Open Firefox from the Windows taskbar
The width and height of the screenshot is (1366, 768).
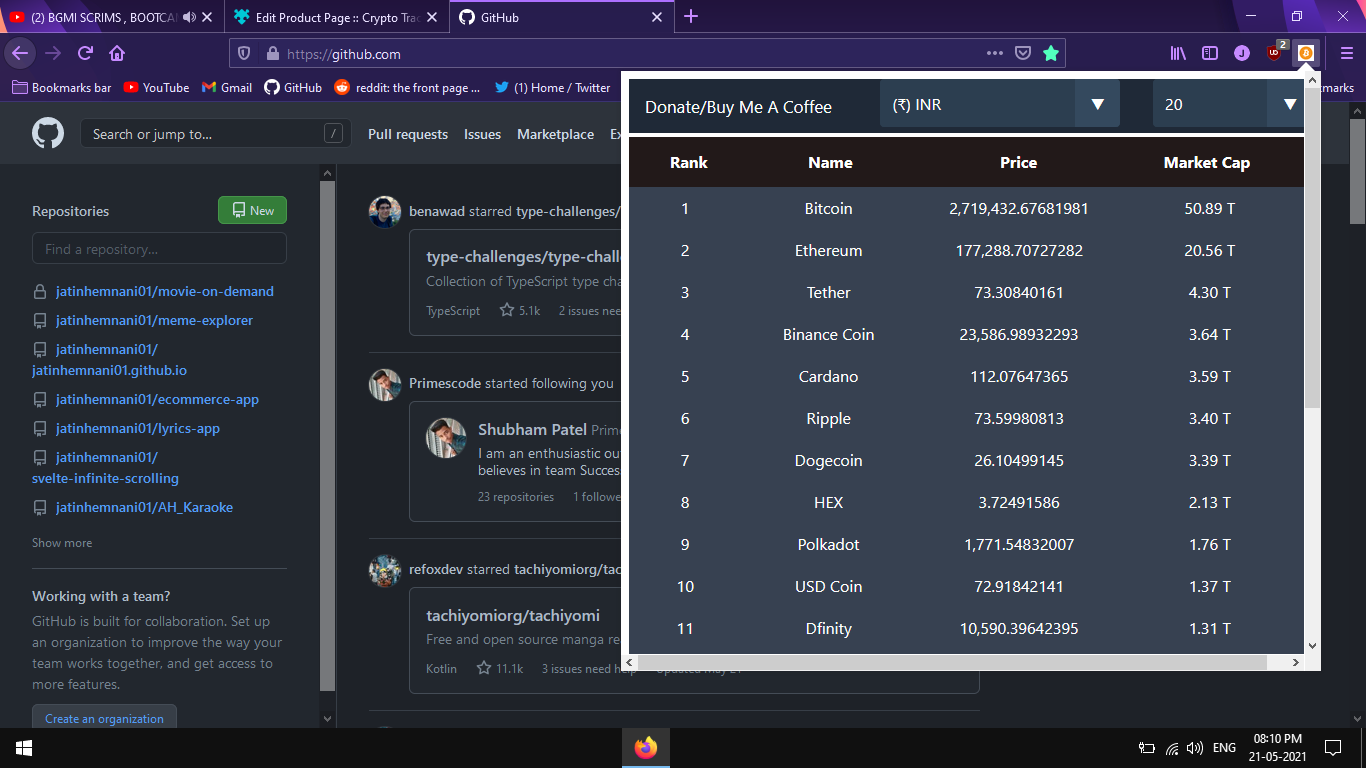[x=646, y=747]
